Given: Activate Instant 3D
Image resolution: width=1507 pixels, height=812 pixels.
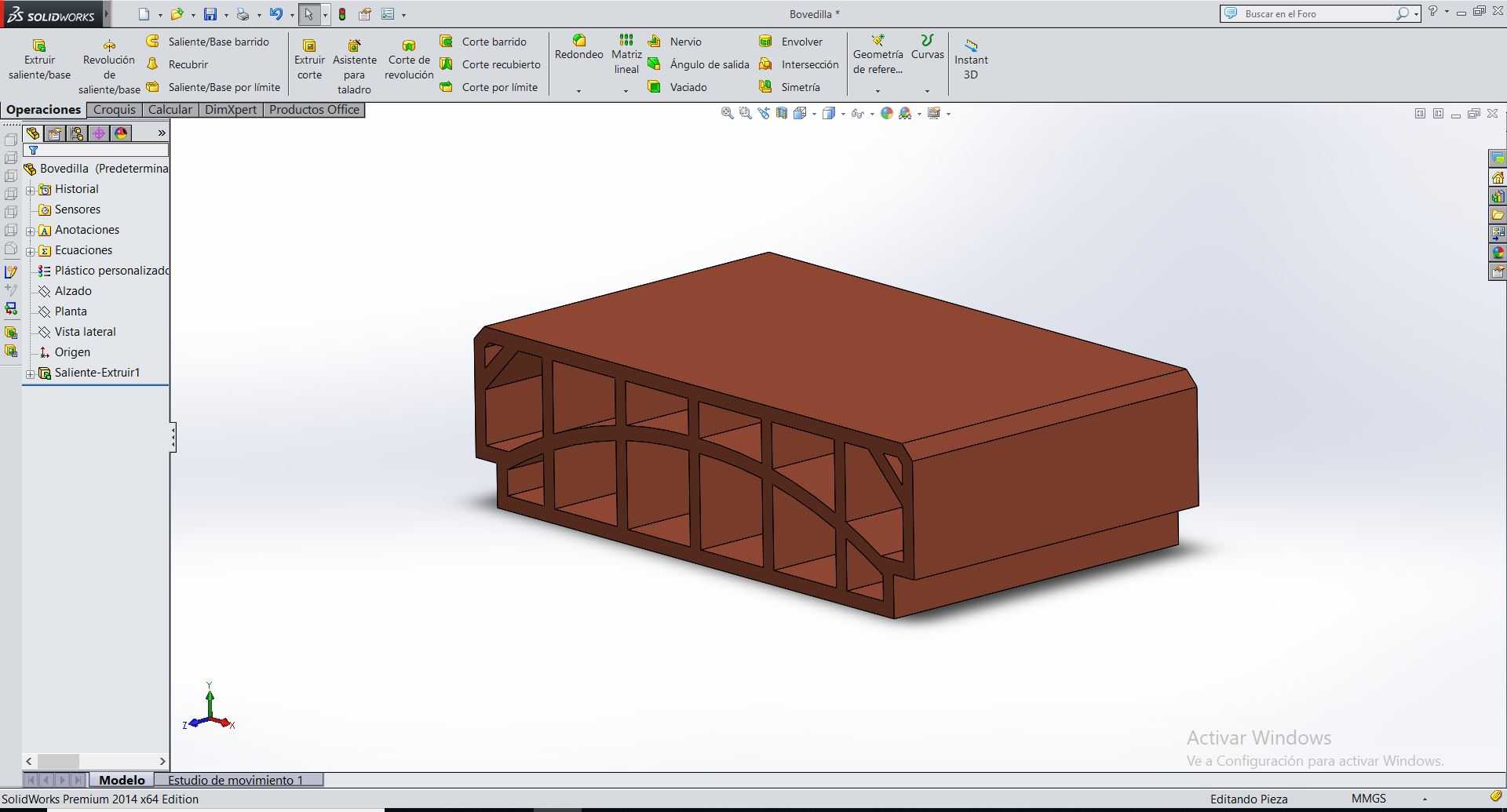Looking at the screenshot, I should (971, 60).
